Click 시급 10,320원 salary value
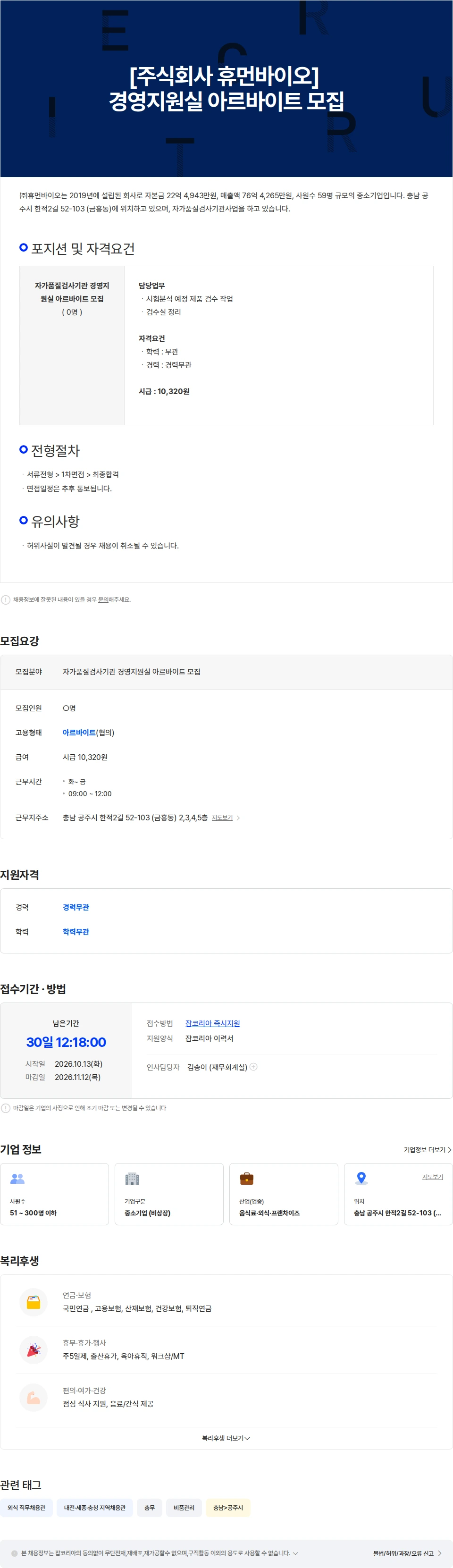 pyautogui.click(x=84, y=757)
